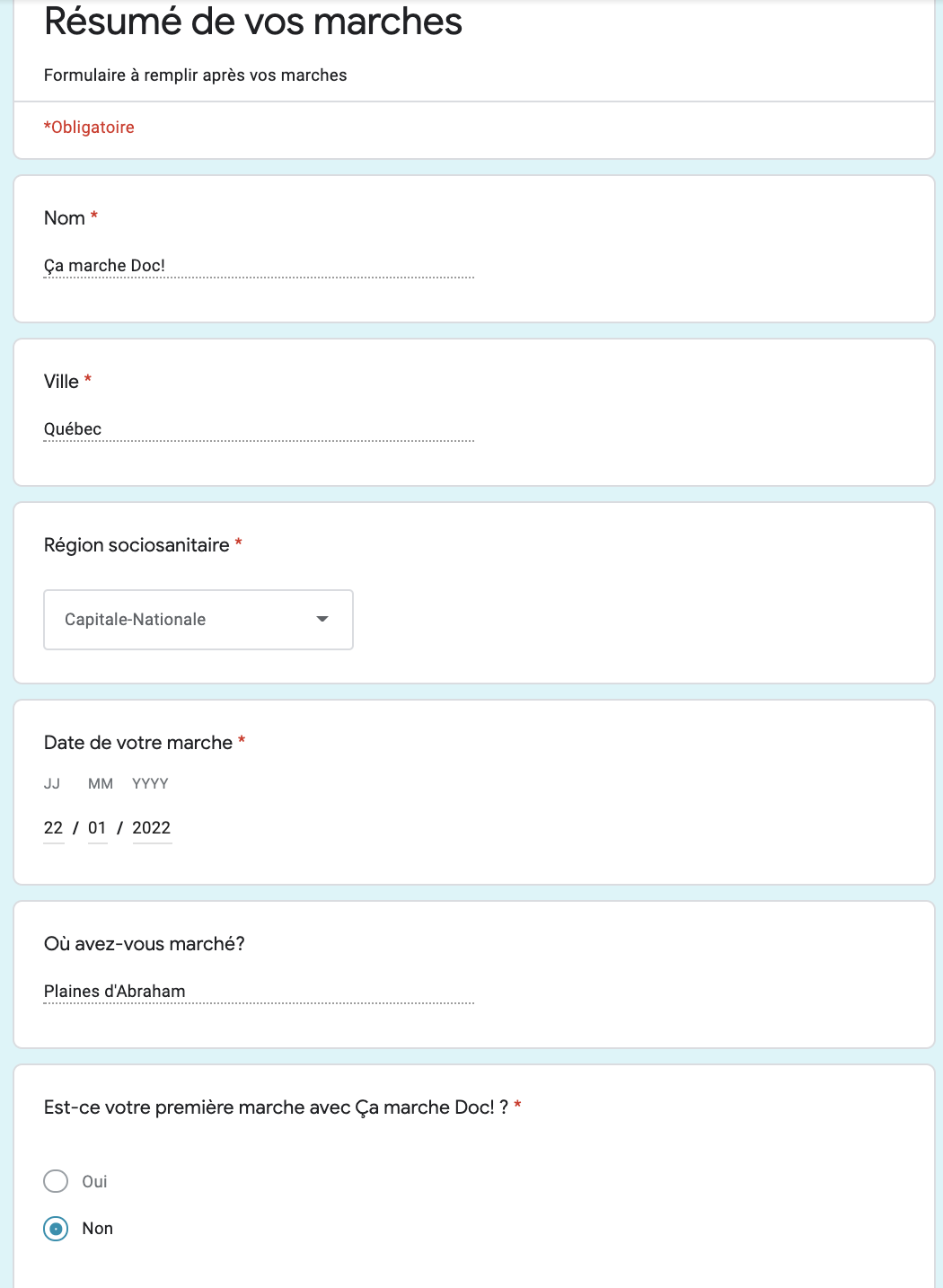The height and width of the screenshot is (1288, 943).
Task: Select the Non radio button
Action: (56, 1229)
